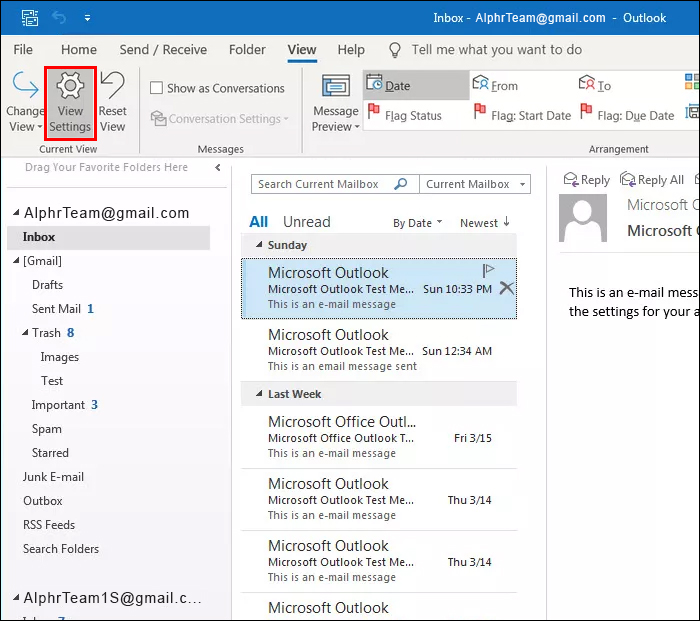Click the Reset View icon

point(112,85)
